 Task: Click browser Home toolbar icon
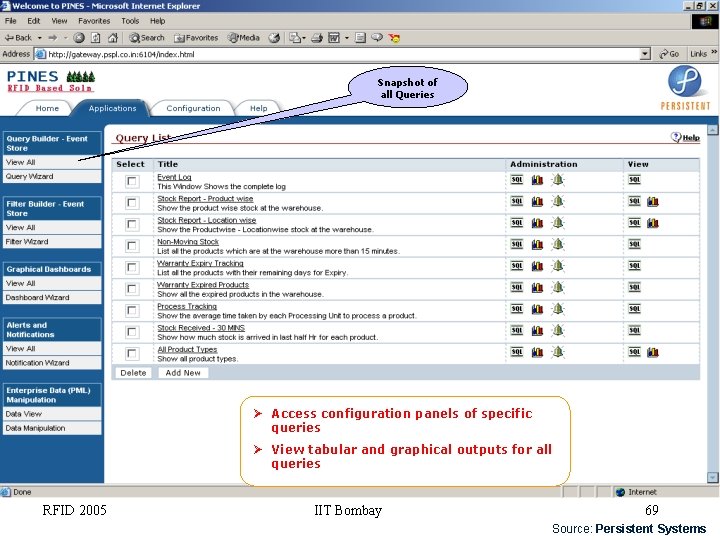(x=112, y=38)
